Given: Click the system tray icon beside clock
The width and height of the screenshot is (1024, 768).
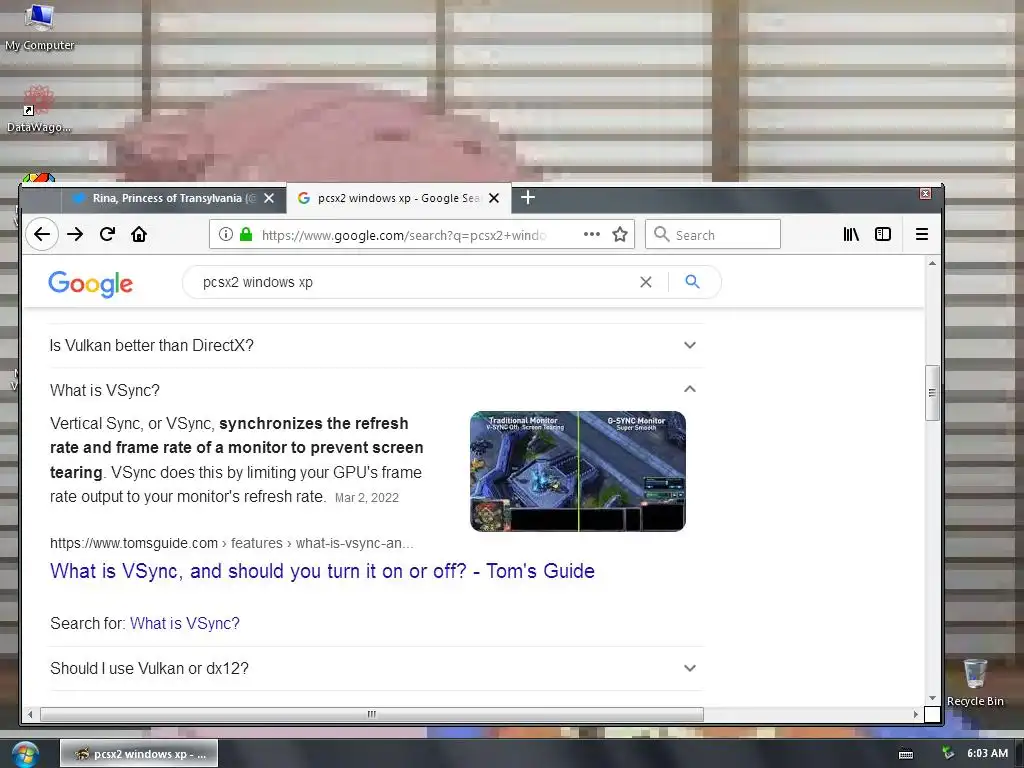Looking at the screenshot, I should click(x=948, y=754).
